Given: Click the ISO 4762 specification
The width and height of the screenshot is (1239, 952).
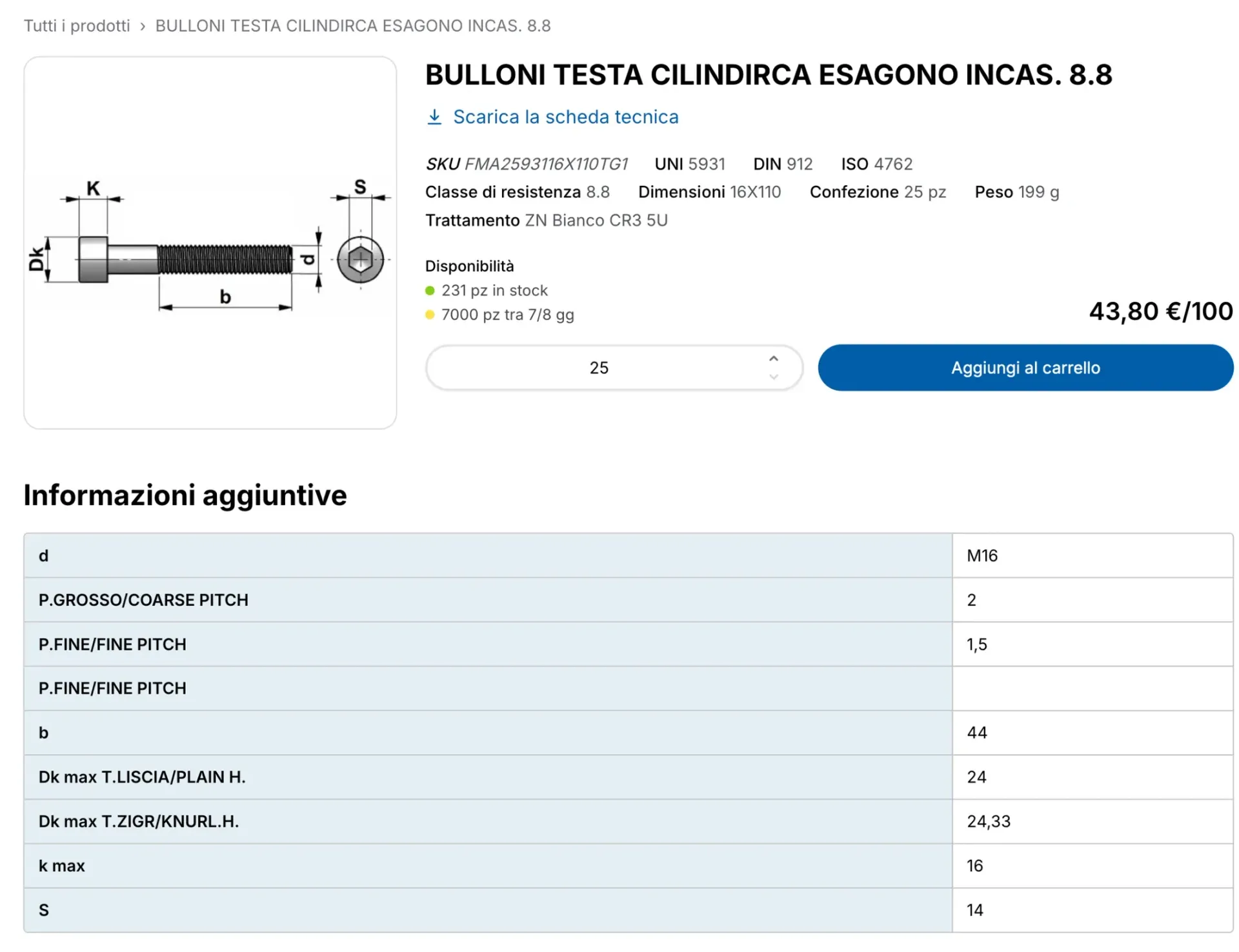Looking at the screenshot, I should coord(876,164).
